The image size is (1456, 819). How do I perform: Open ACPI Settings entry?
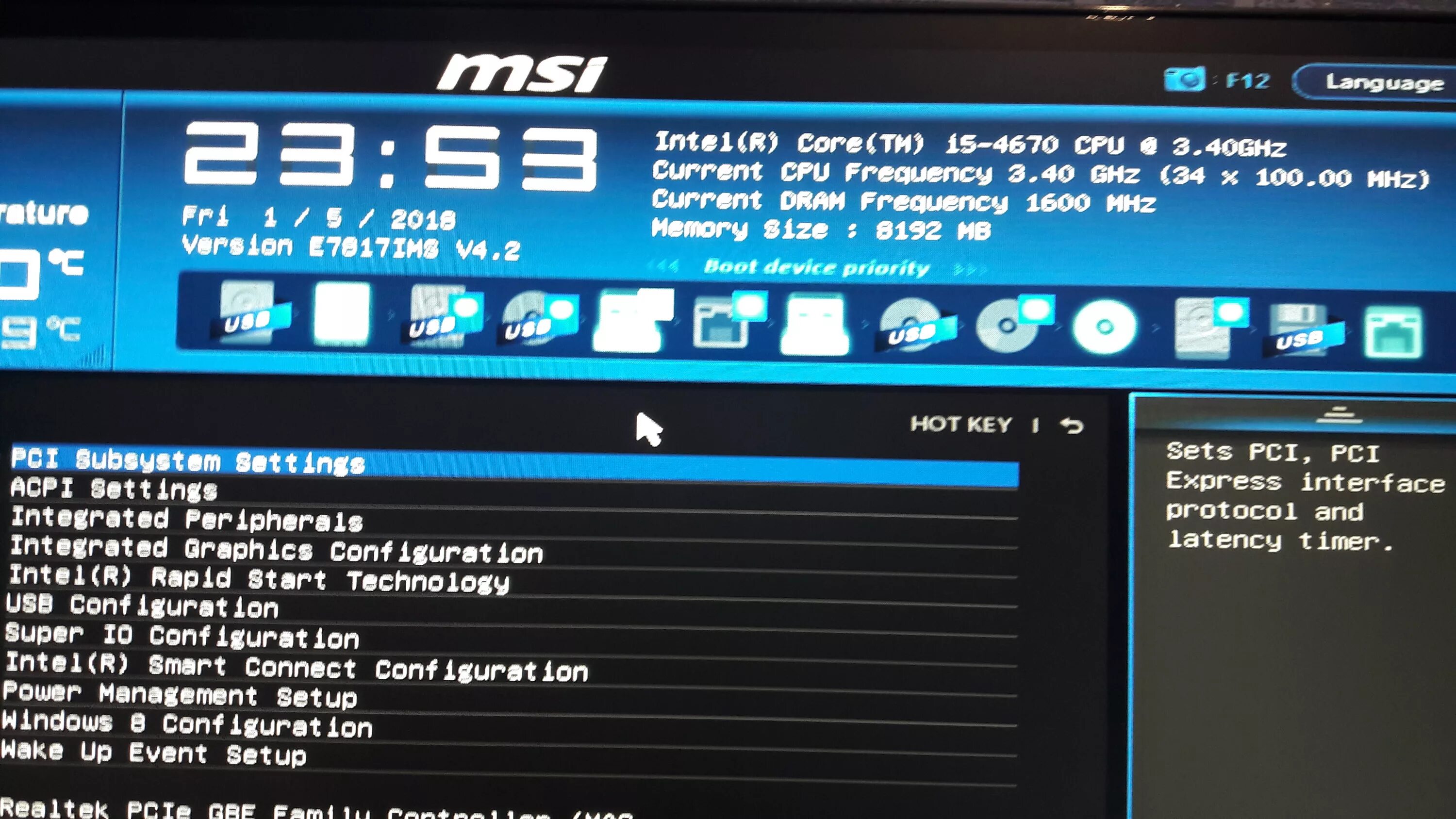[x=114, y=489]
